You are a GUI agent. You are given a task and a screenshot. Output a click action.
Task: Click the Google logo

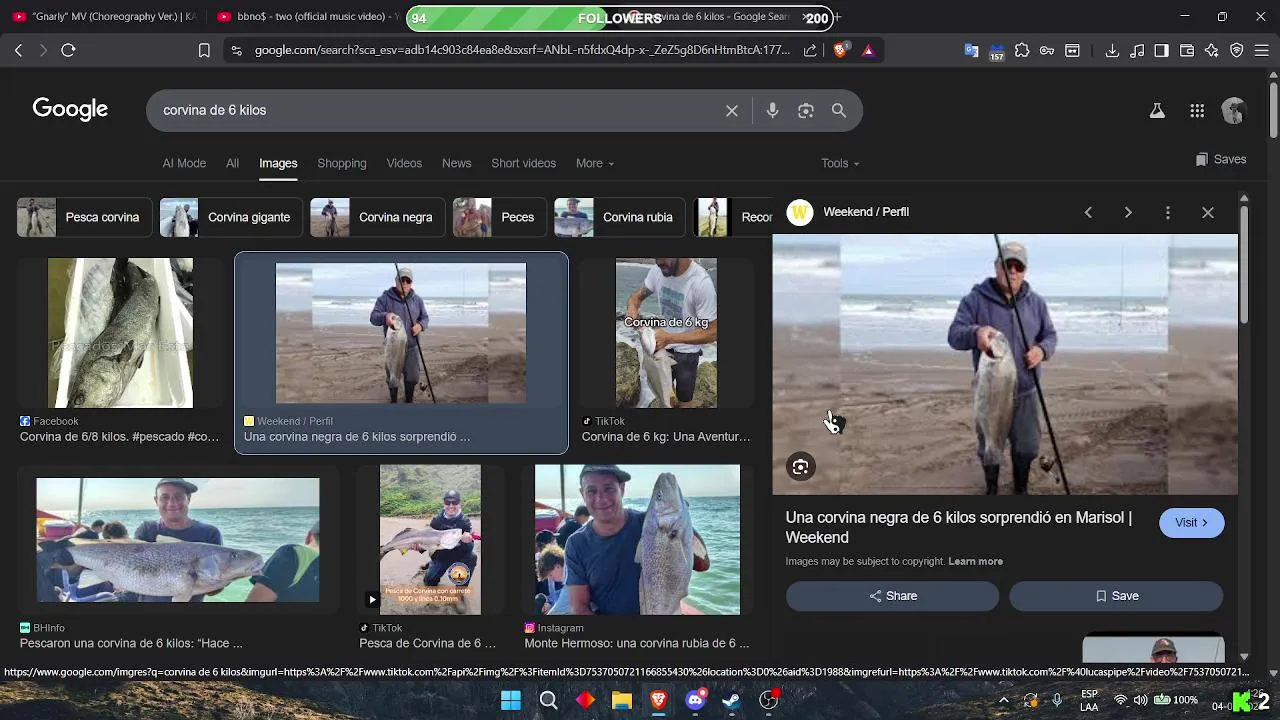[70, 109]
